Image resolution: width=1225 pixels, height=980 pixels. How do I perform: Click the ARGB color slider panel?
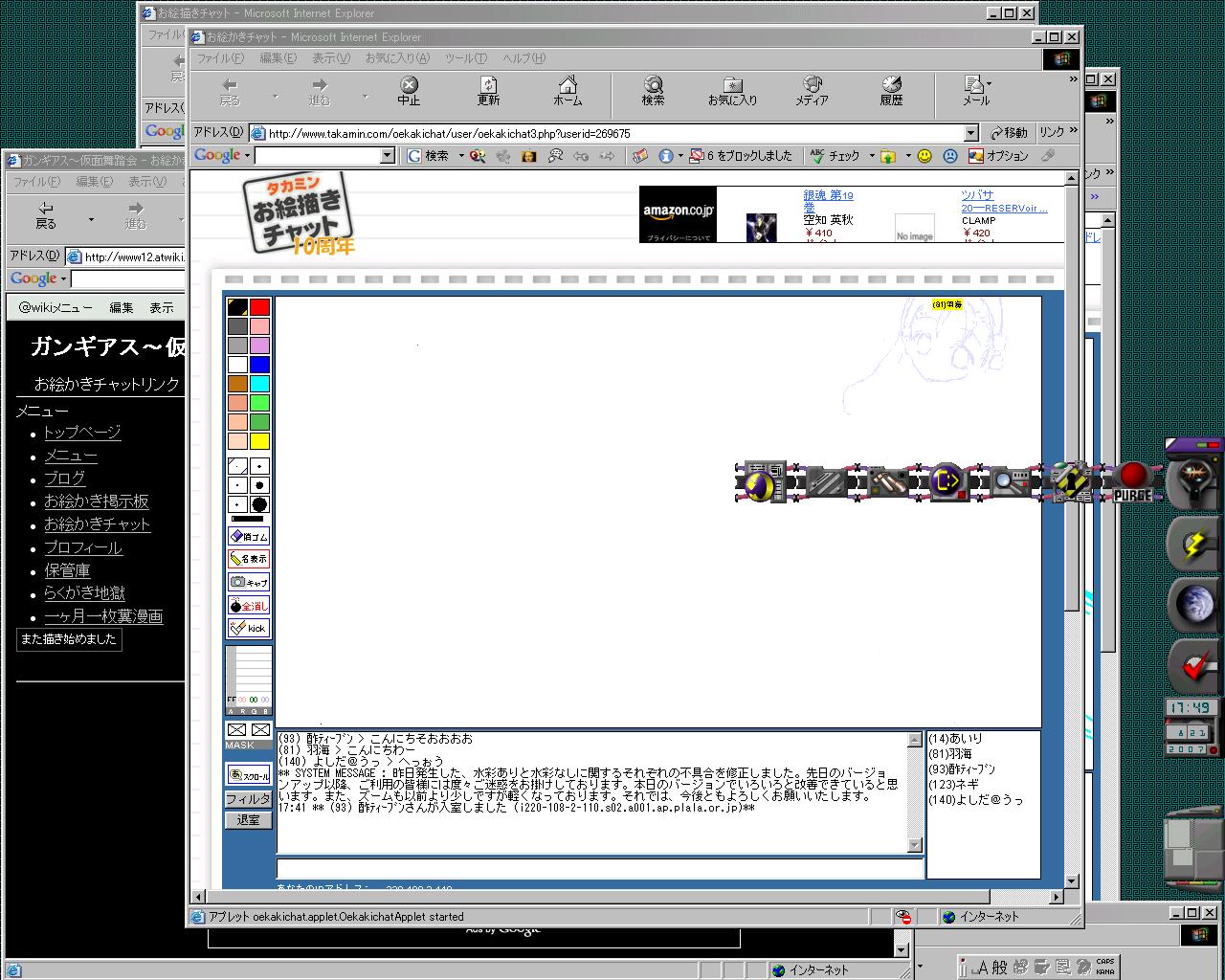tap(249, 679)
